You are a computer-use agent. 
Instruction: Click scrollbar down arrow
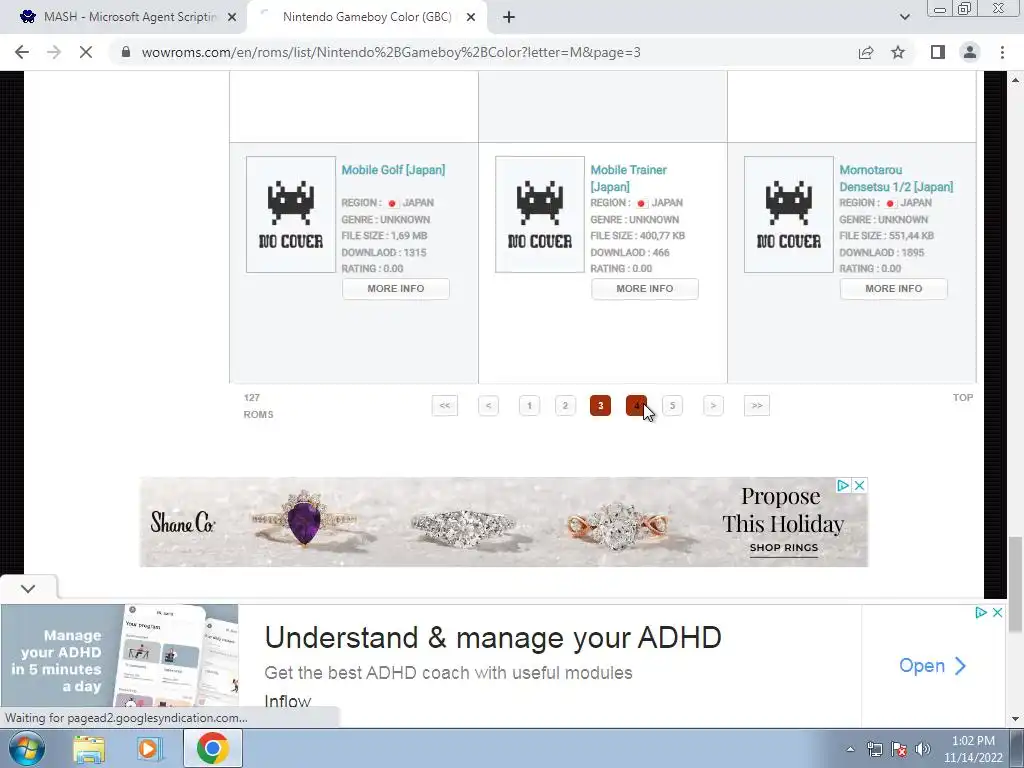click(x=1015, y=719)
